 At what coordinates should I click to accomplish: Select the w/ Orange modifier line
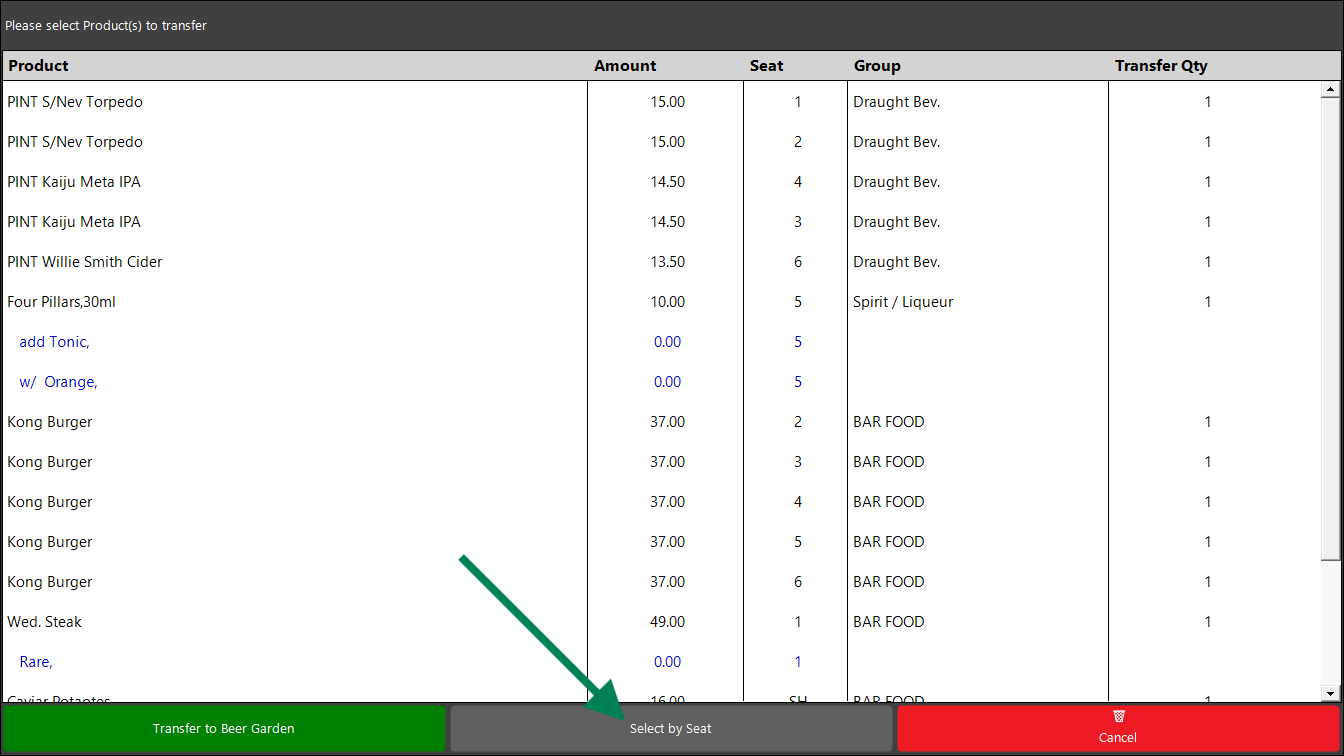[x=661, y=382]
